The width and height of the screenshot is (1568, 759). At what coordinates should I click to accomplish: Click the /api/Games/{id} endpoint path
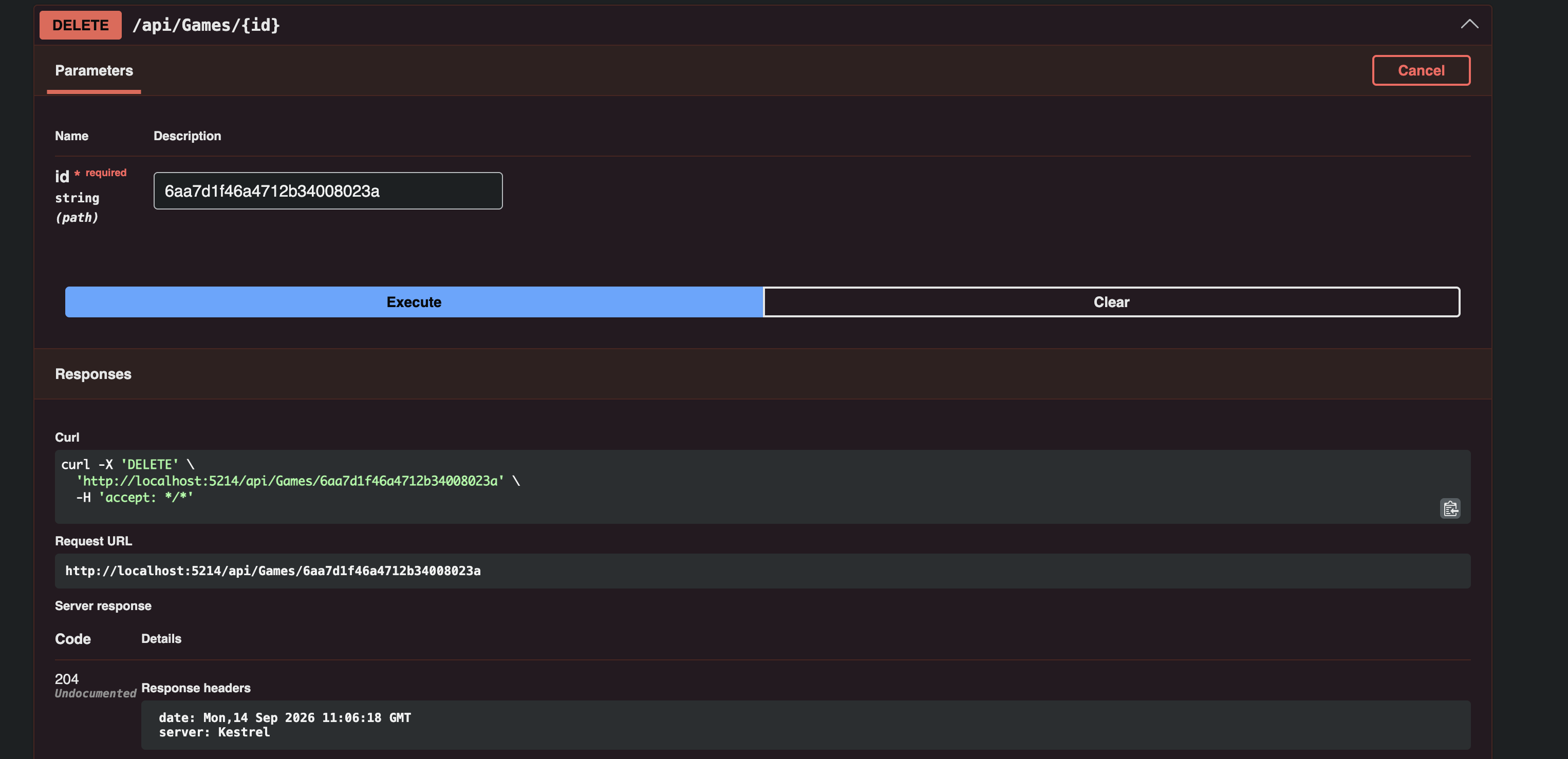207,25
